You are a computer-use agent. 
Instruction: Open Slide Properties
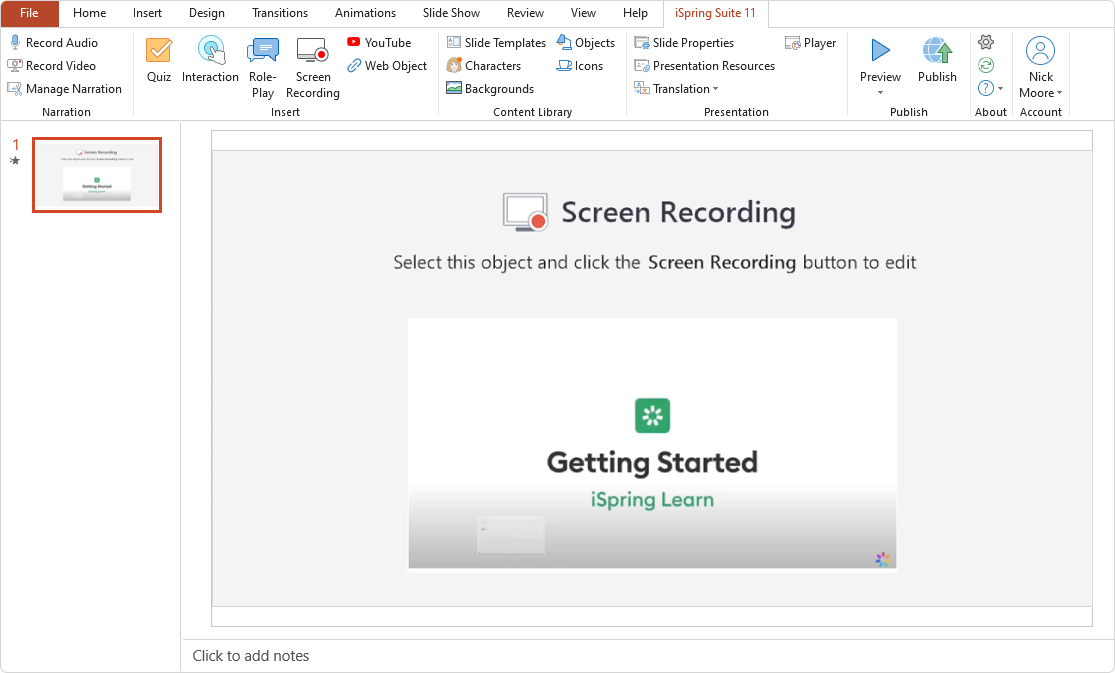click(x=684, y=43)
